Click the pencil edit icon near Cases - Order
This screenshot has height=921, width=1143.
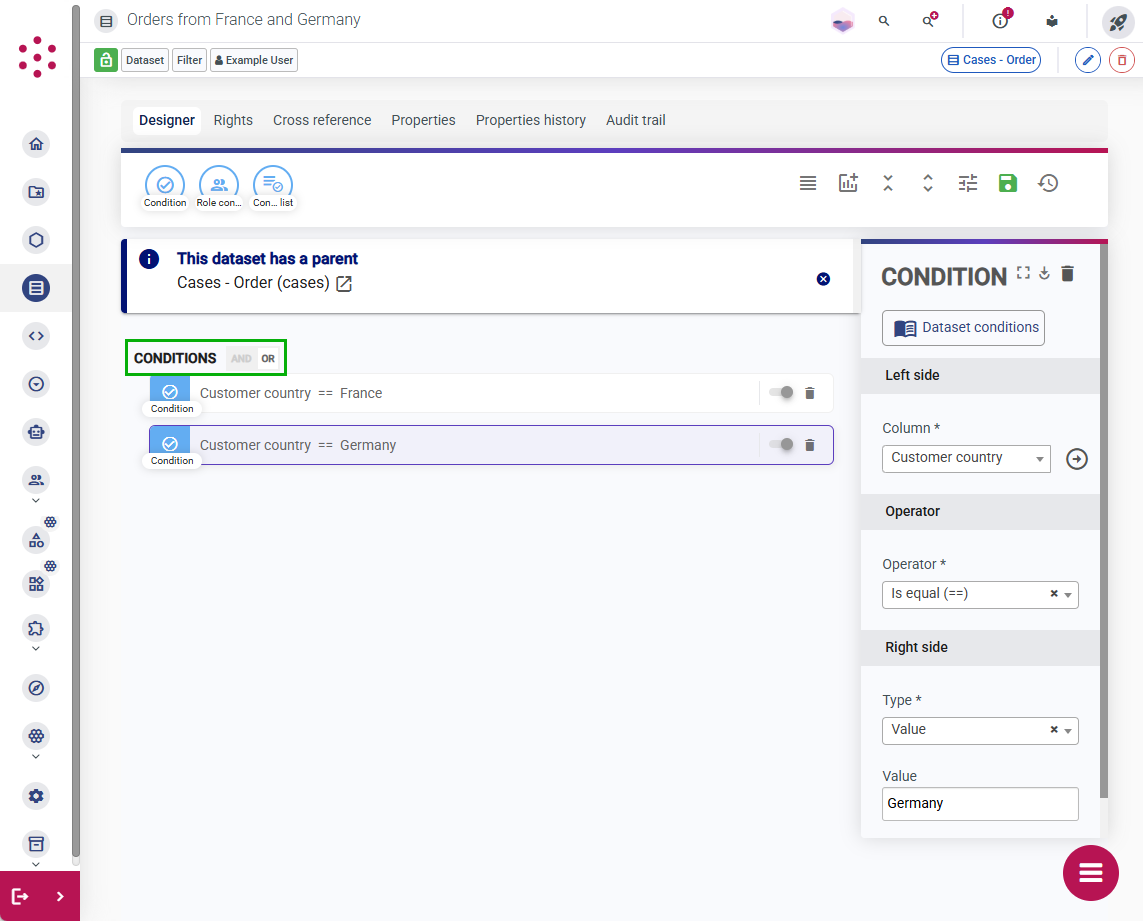pyautogui.click(x=1088, y=60)
